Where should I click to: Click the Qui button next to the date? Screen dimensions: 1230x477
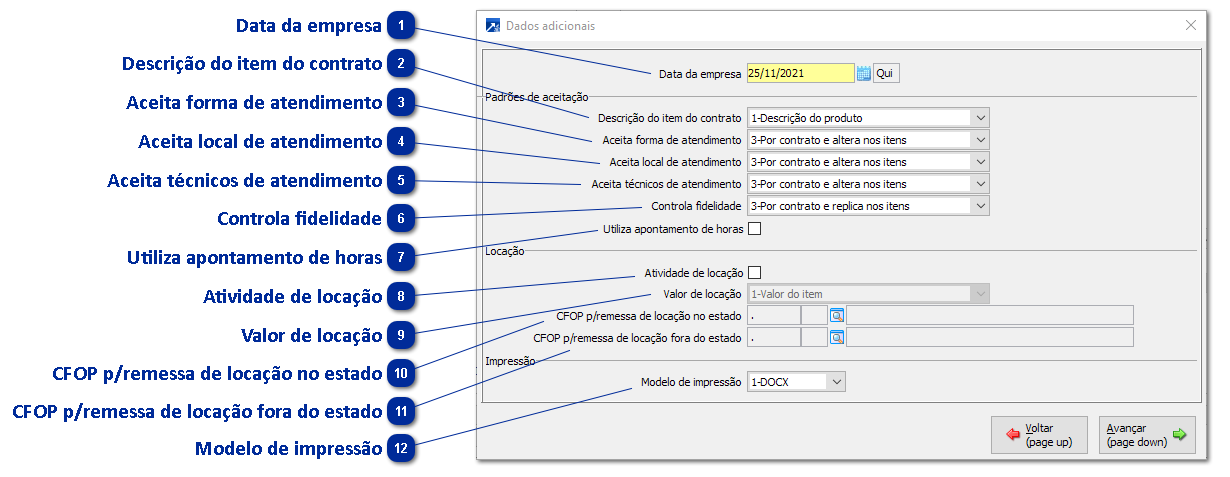[885, 73]
